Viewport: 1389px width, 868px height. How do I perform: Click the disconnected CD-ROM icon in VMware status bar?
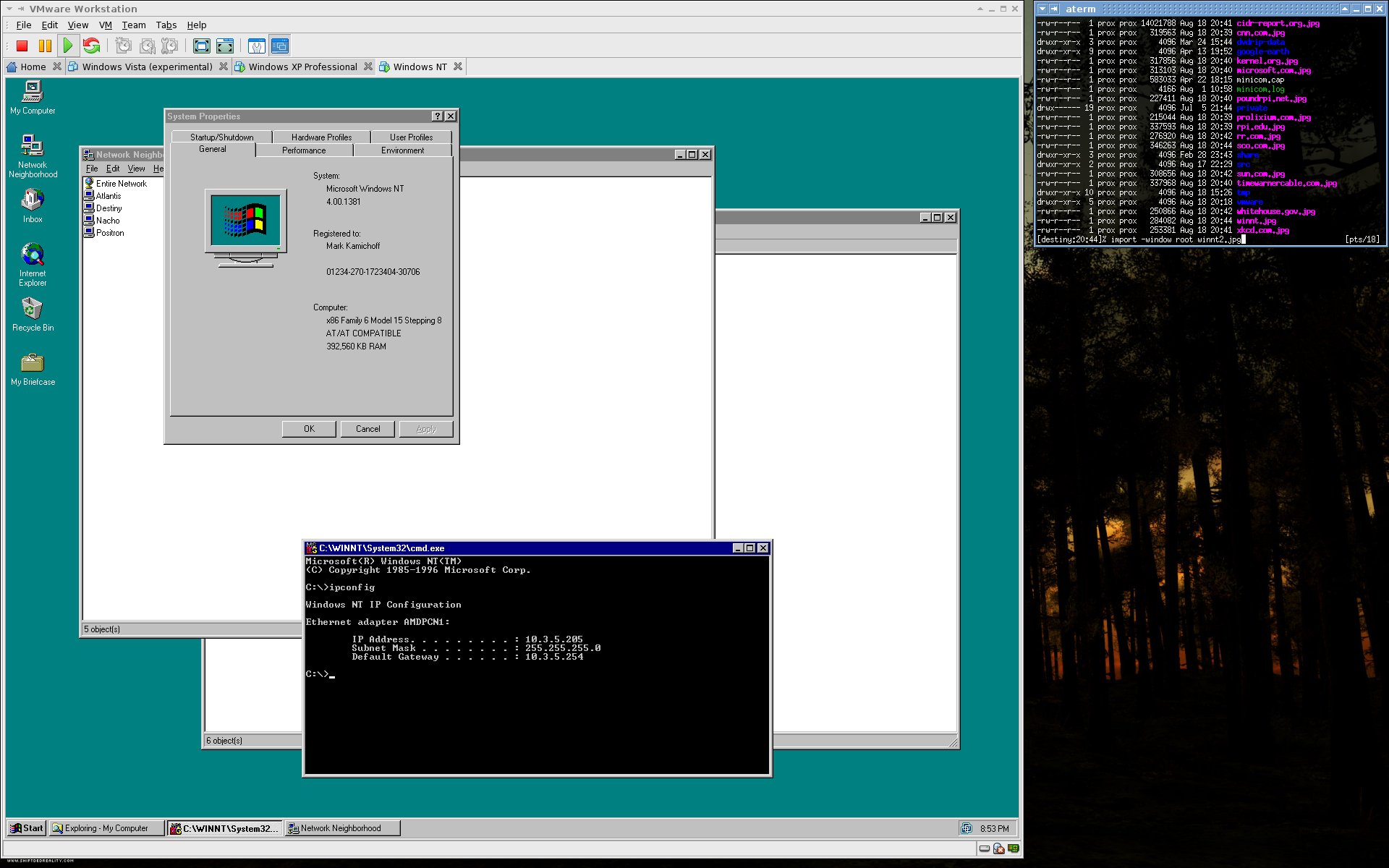pos(999,848)
